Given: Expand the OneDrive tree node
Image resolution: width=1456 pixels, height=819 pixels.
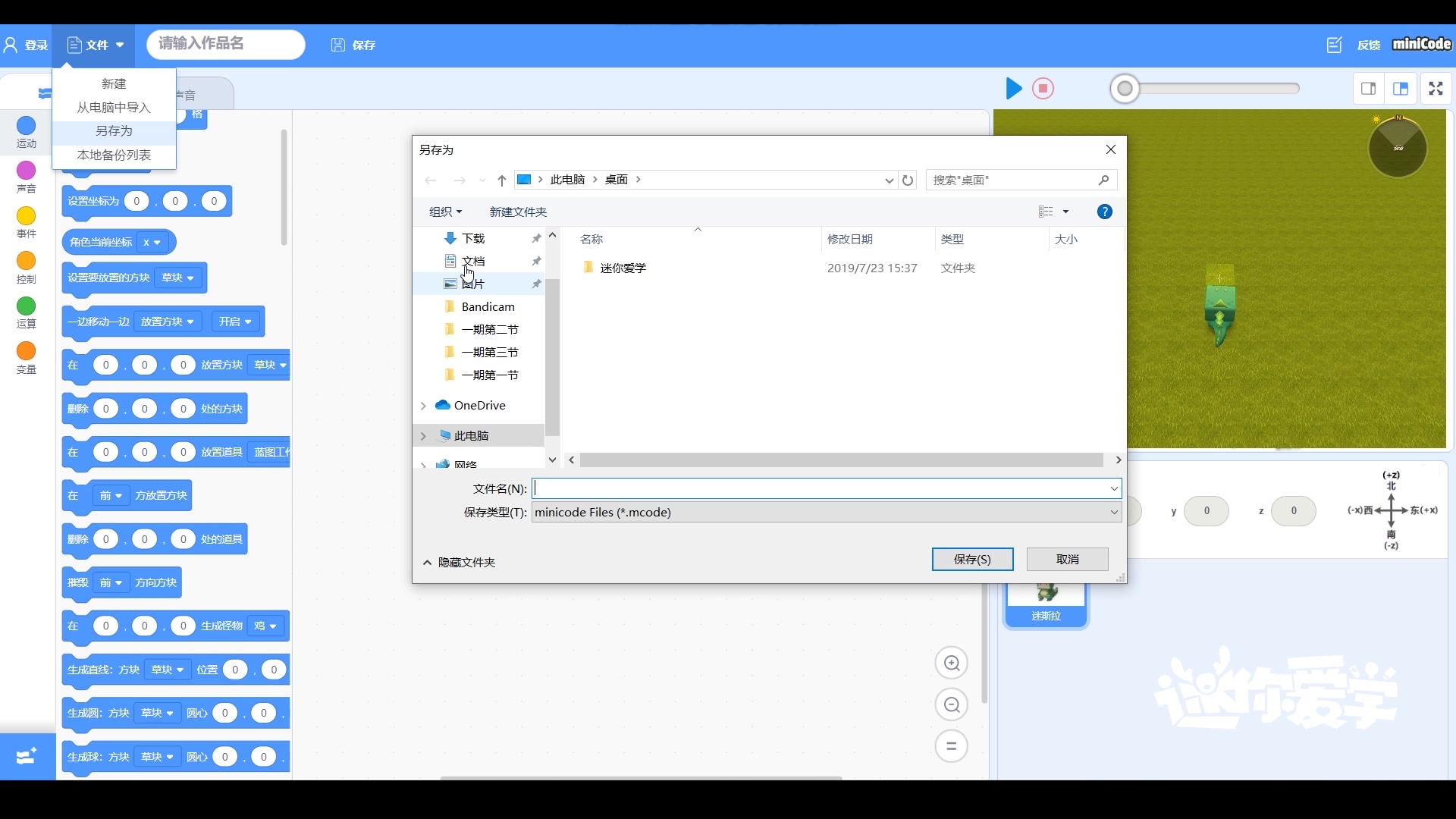Looking at the screenshot, I should point(423,406).
